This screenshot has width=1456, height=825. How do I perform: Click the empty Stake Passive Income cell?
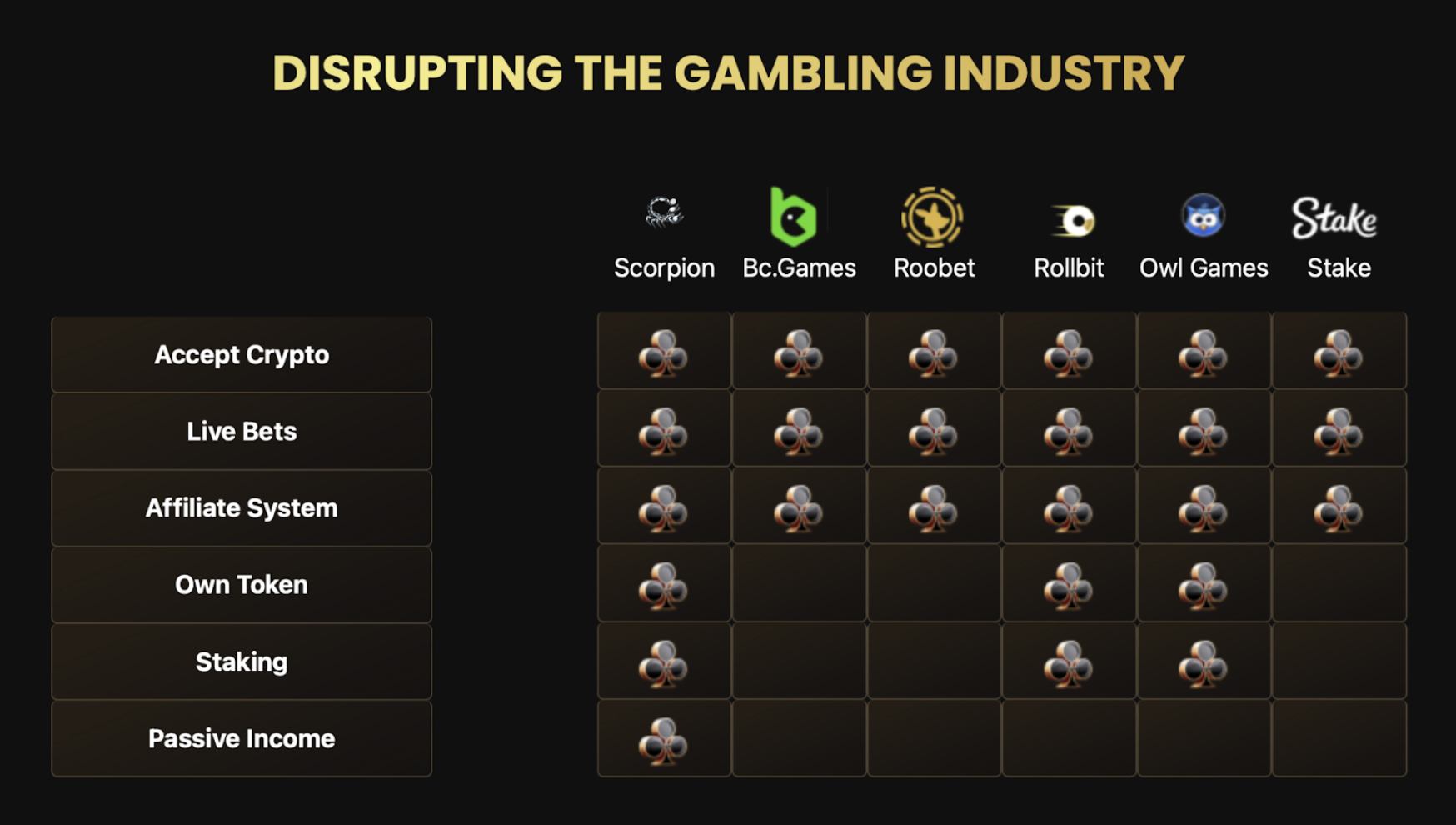[x=1339, y=738]
